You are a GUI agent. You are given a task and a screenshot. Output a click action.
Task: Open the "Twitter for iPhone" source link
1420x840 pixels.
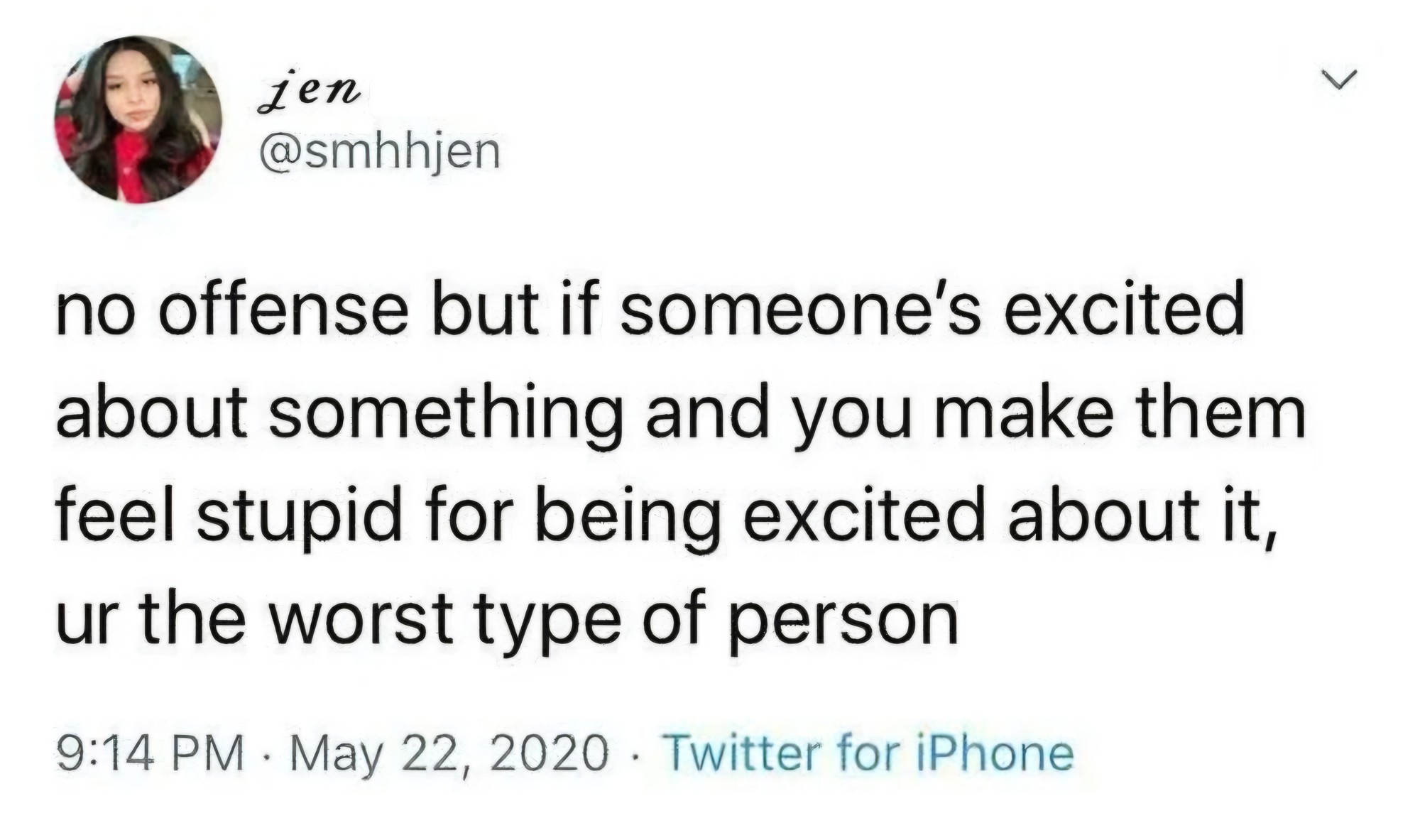pos(868,753)
